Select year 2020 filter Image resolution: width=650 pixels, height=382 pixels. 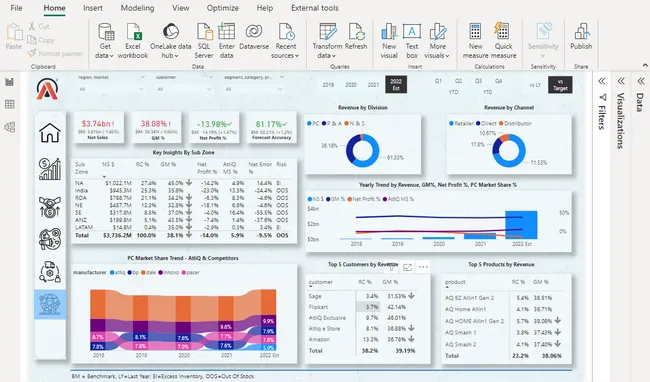tap(351, 85)
